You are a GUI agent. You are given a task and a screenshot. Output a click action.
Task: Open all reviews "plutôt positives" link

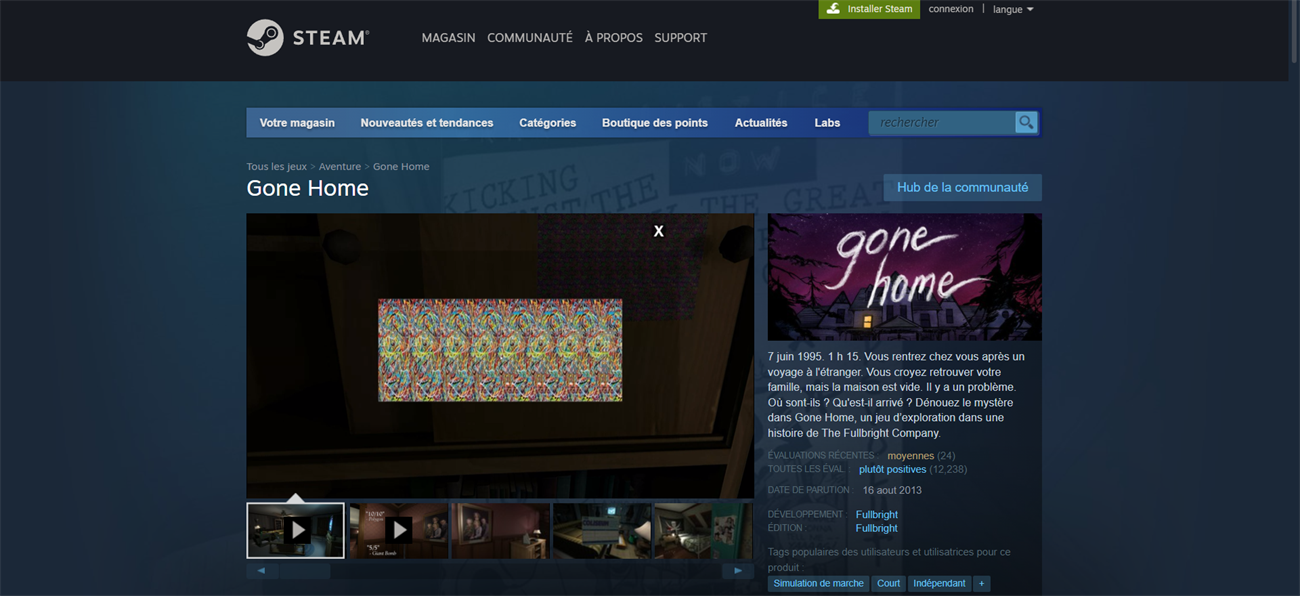(893, 469)
